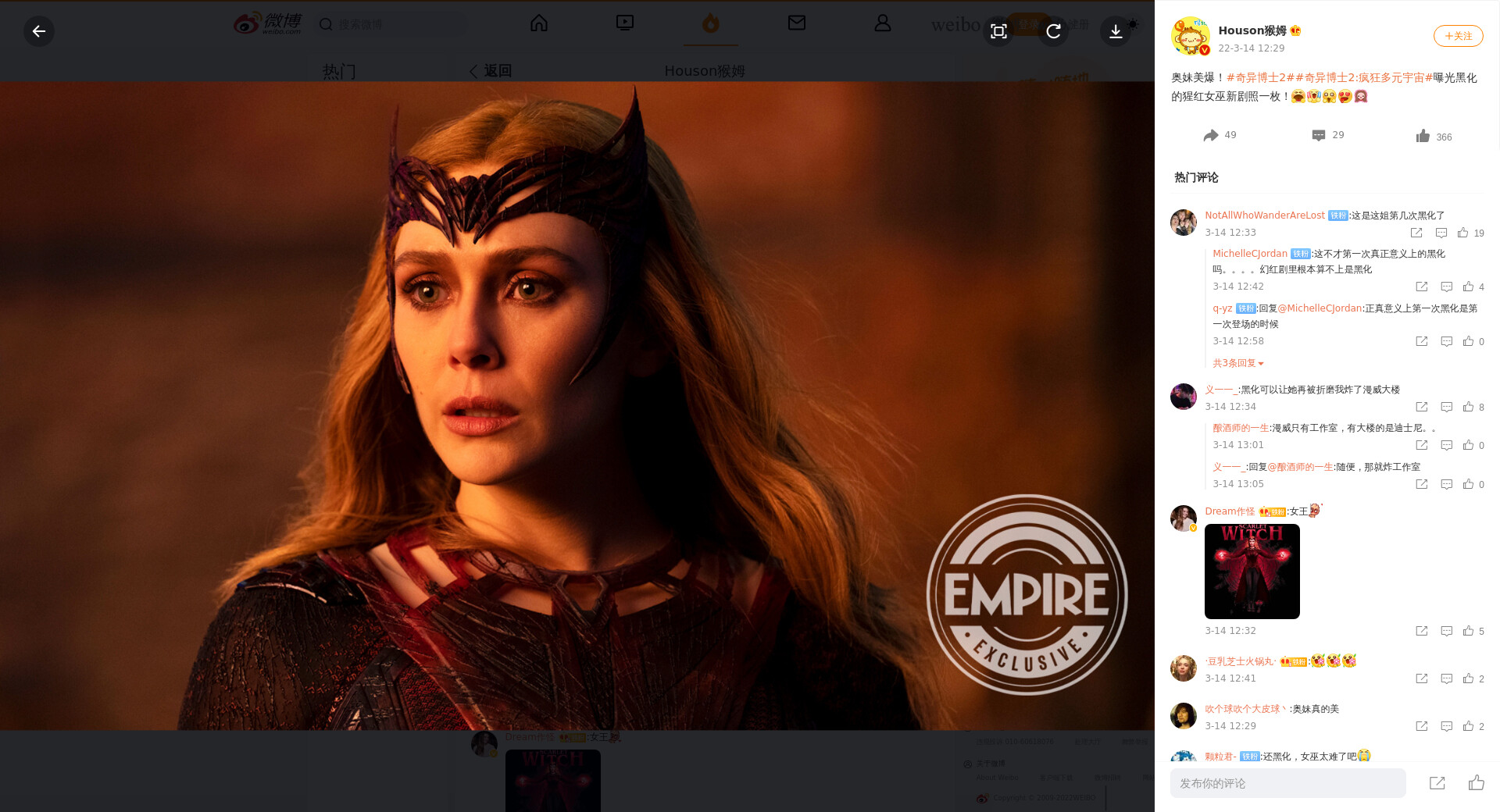The width and height of the screenshot is (1500, 812).
Task: Open the #奇异博士2# hashtag link
Action: tap(1260, 77)
